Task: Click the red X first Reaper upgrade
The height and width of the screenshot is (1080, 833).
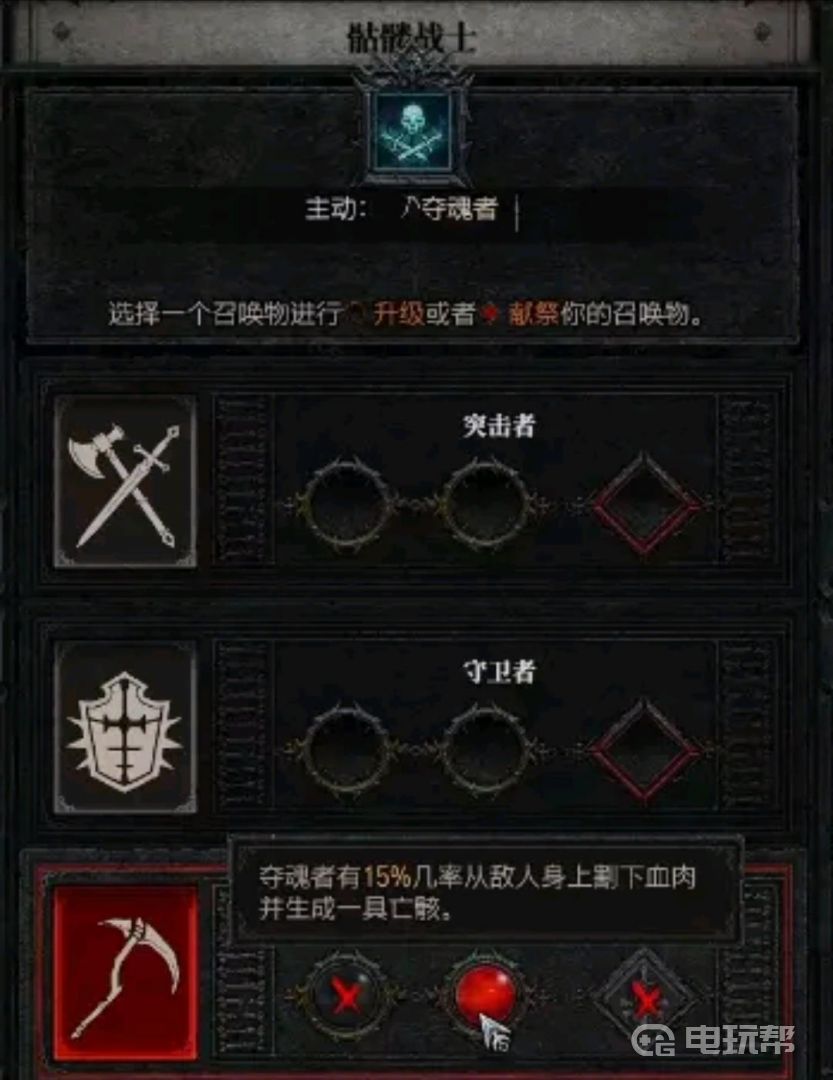Action: click(x=346, y=997)
